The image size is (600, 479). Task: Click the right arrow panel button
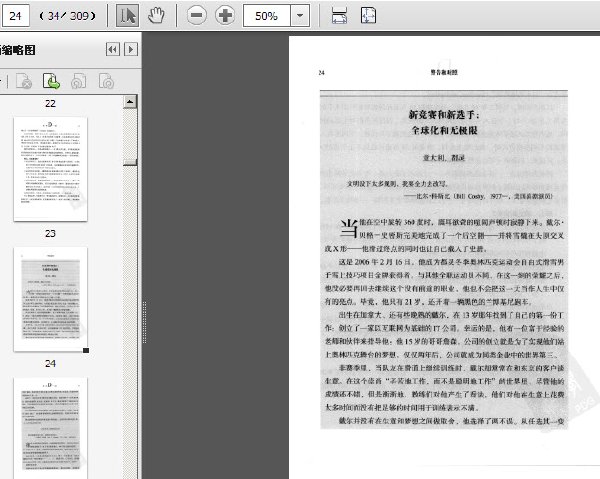click(x=131, y=49)
